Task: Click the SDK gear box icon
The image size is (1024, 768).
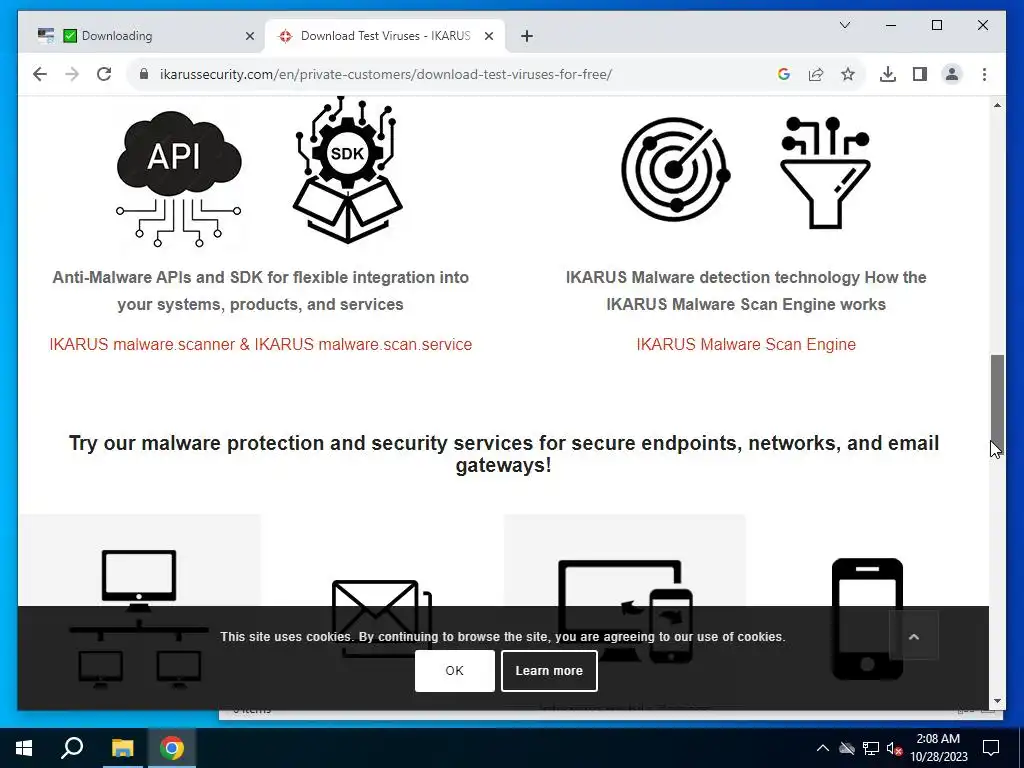Action: [347, 170]
